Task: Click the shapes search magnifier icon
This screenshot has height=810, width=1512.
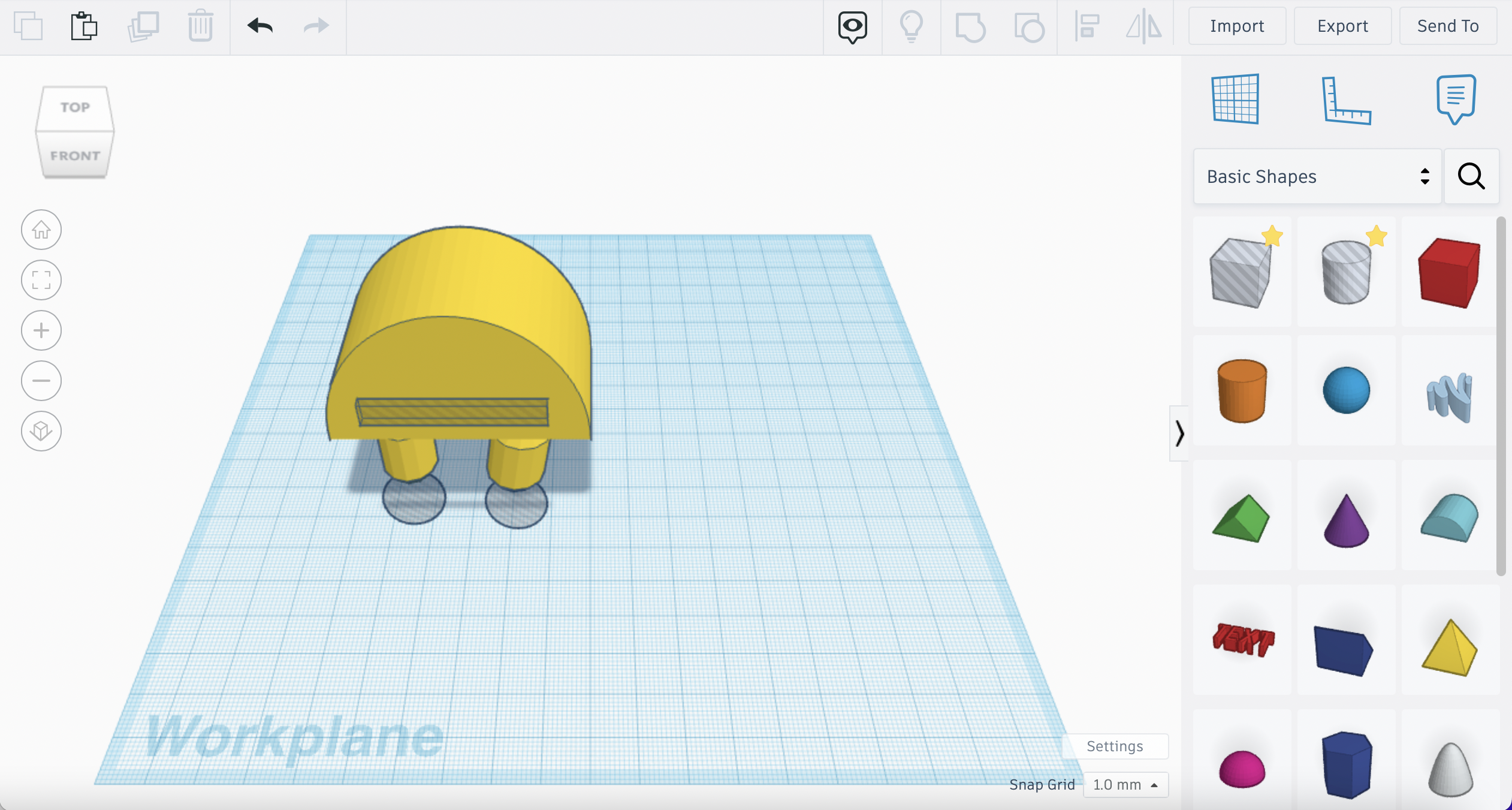Action: click(1471, 176)
